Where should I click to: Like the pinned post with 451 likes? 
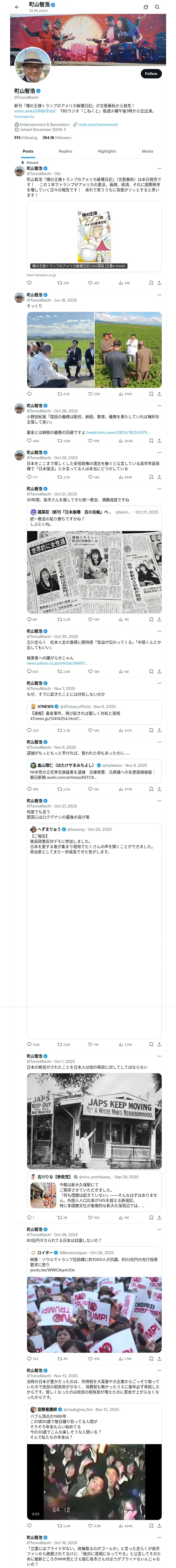point(93,283)
